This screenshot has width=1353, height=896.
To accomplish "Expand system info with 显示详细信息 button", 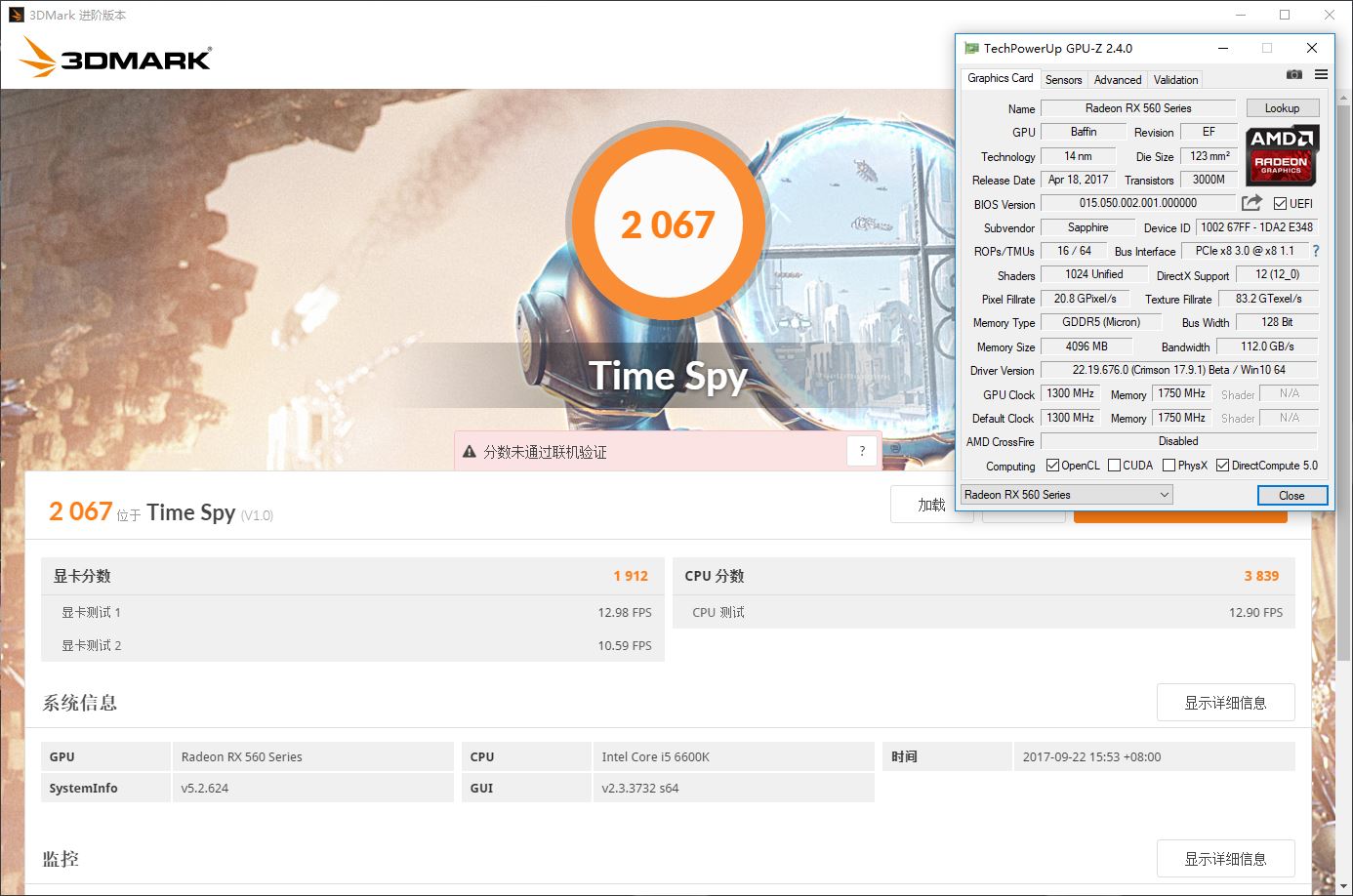I will (x=1225, y=703).
